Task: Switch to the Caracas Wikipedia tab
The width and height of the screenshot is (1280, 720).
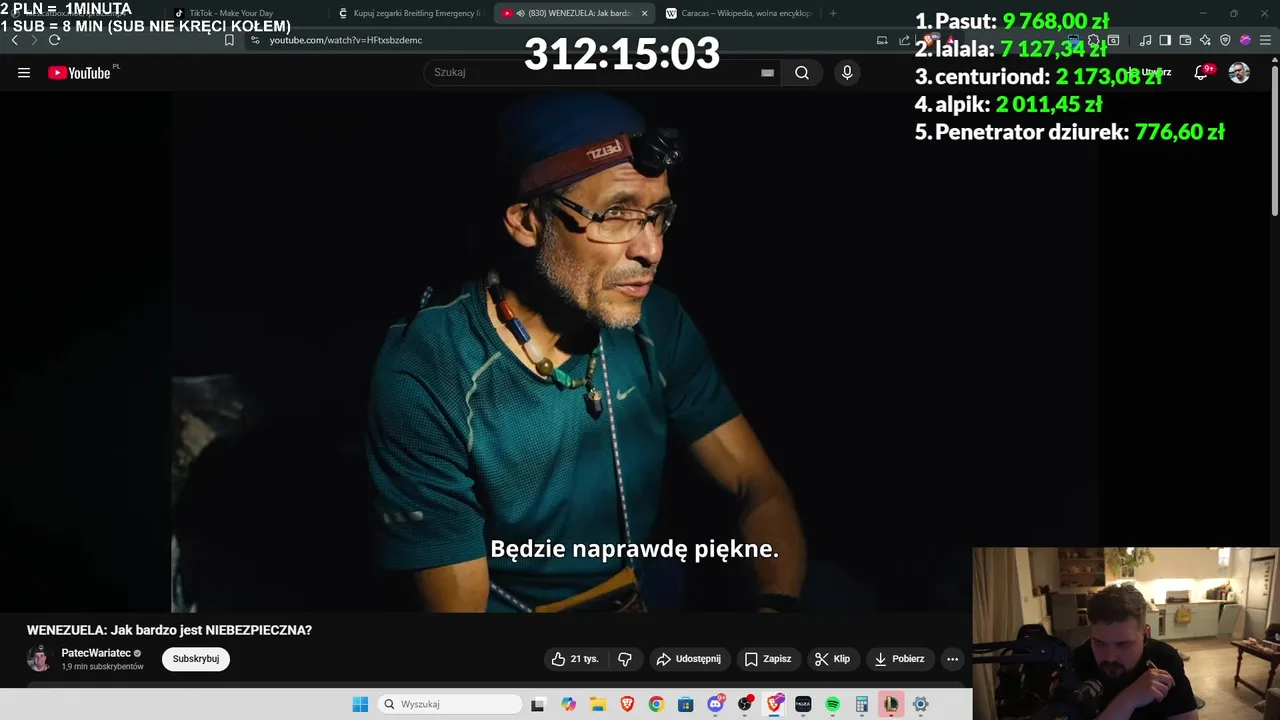Action: (738, 13)
